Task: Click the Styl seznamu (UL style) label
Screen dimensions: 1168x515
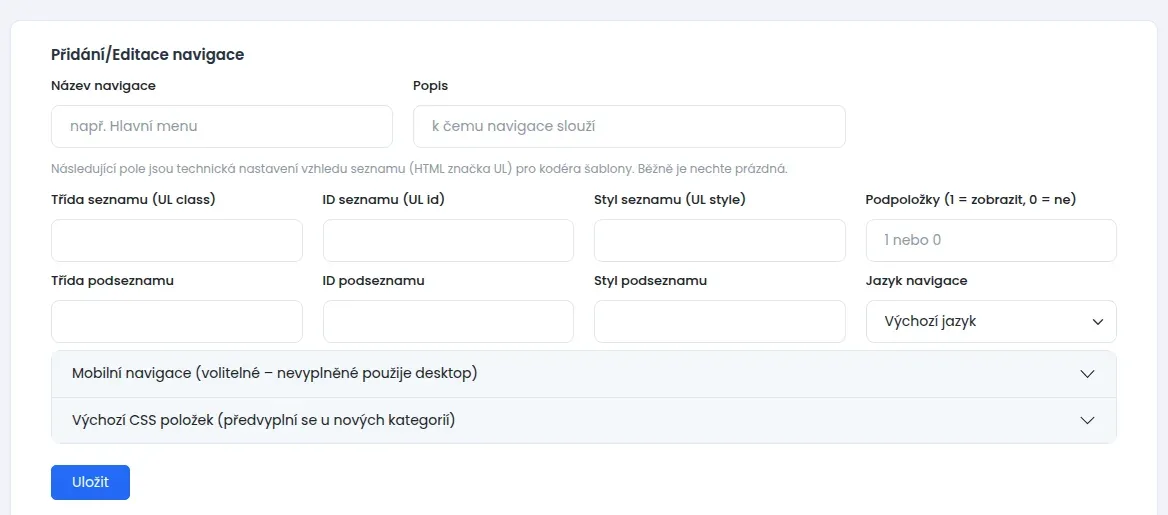Action: [x=670, y=200]
